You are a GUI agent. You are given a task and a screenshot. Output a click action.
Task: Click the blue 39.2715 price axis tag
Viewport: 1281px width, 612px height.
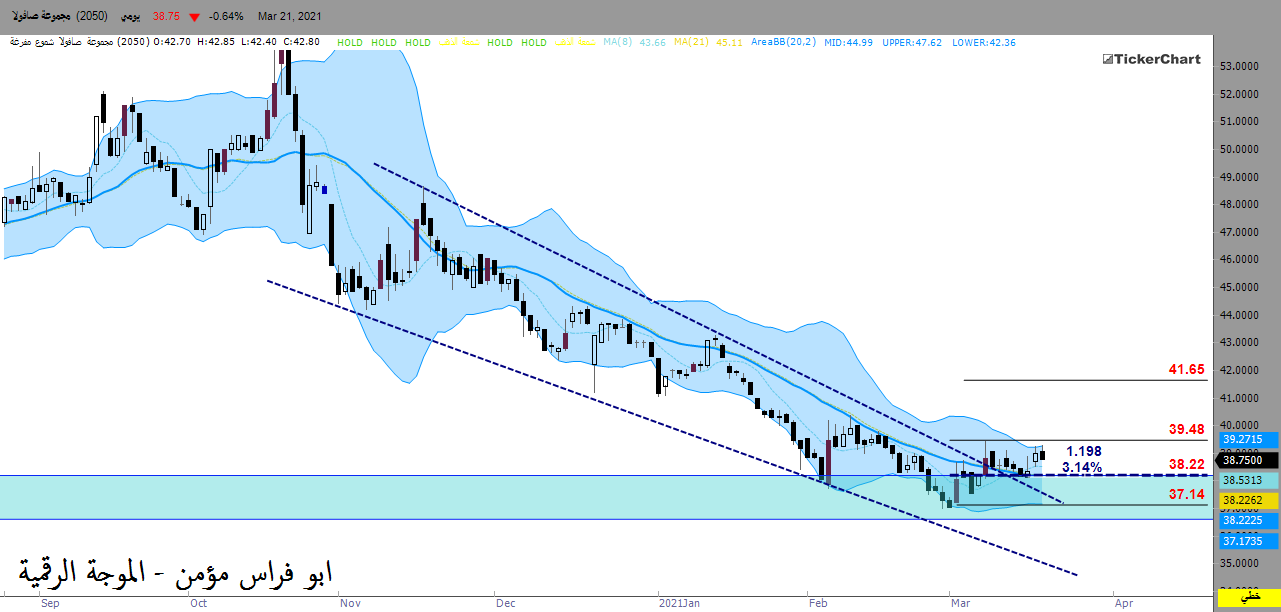point(1245,439)
